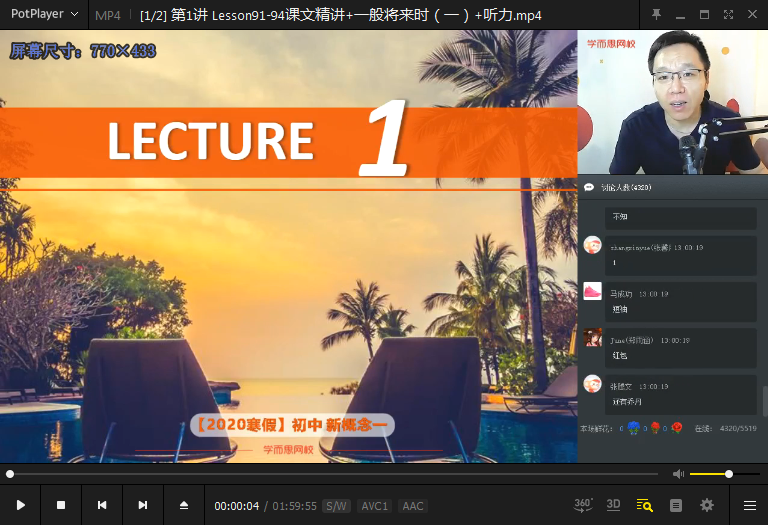The image size is (768, 525).
Task: Click the AAC audio codec label
Action: (x=412, y=506)
